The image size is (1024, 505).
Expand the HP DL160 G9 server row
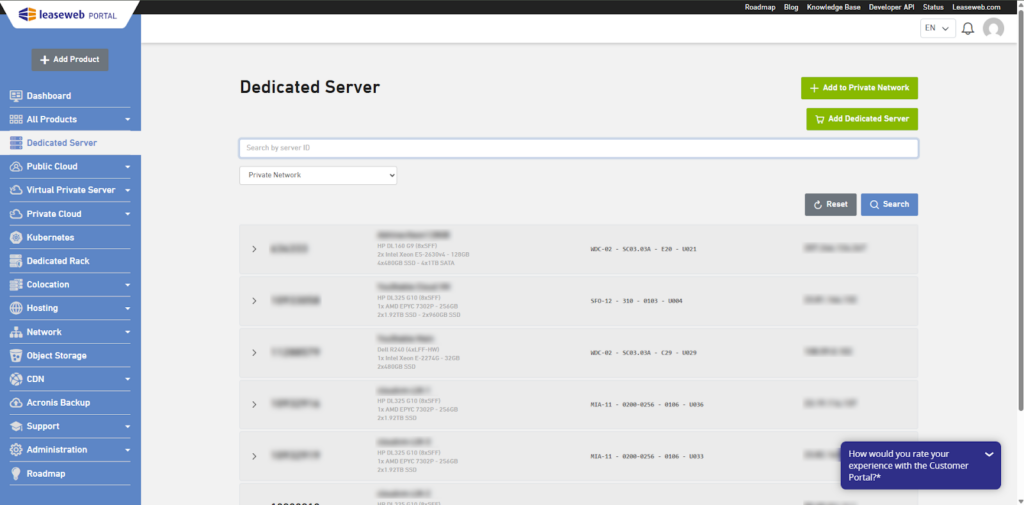255,249
